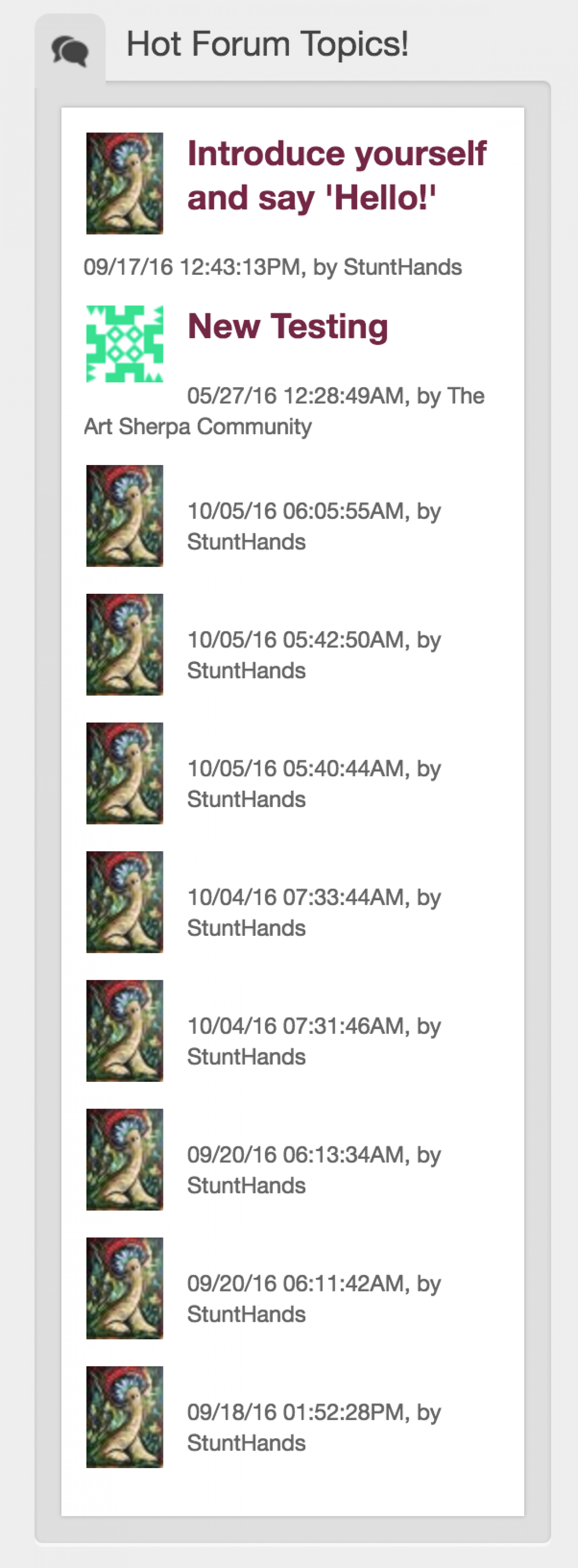Click the 10/05/16 06:05:55AM post entry
The width and height of the screenshot is (578, 1568).
tap(313, 526)
